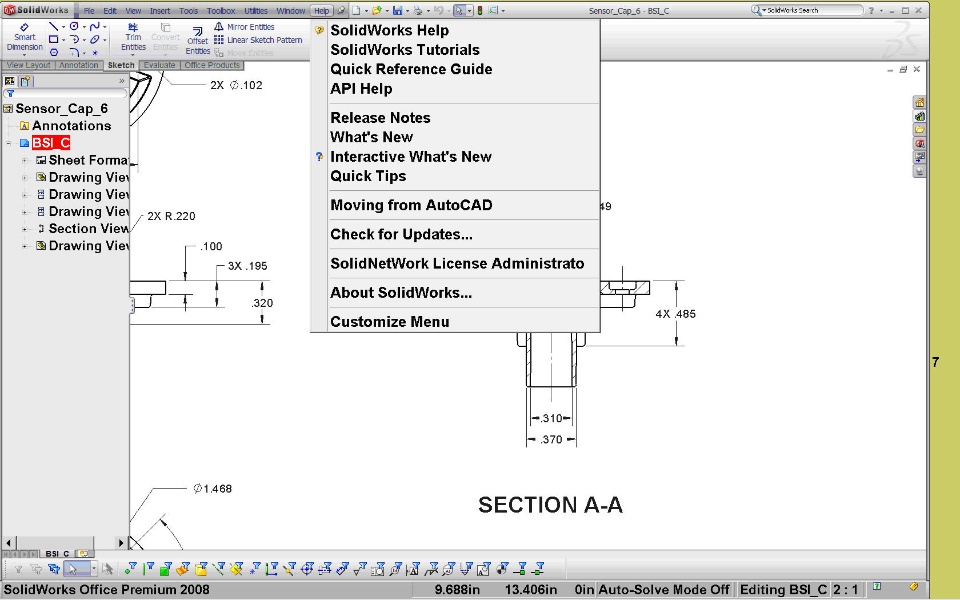Toggle the Filter Vertices icon

click(130, 569)
